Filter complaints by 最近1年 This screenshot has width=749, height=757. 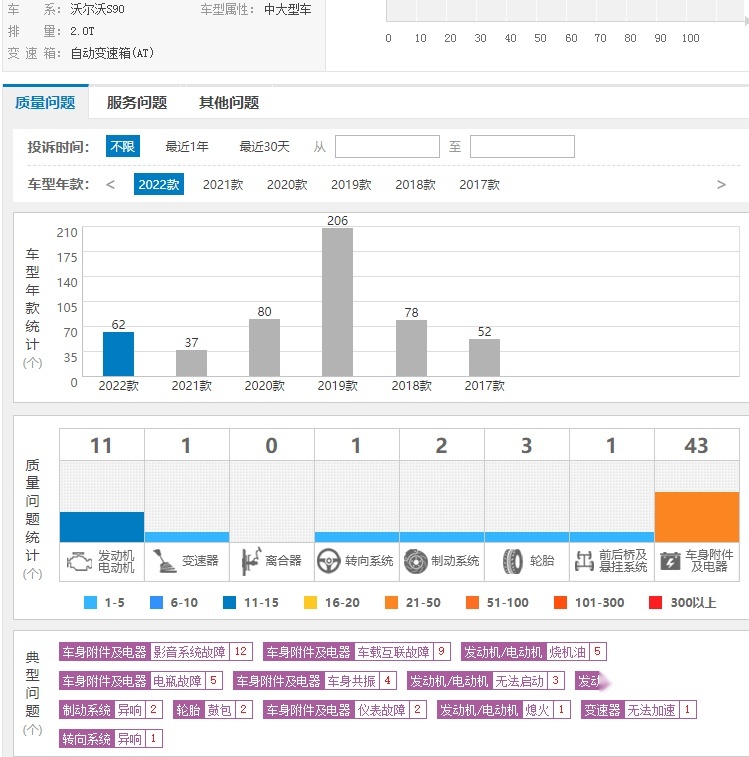pyautogui.click(x=187, y=146)
